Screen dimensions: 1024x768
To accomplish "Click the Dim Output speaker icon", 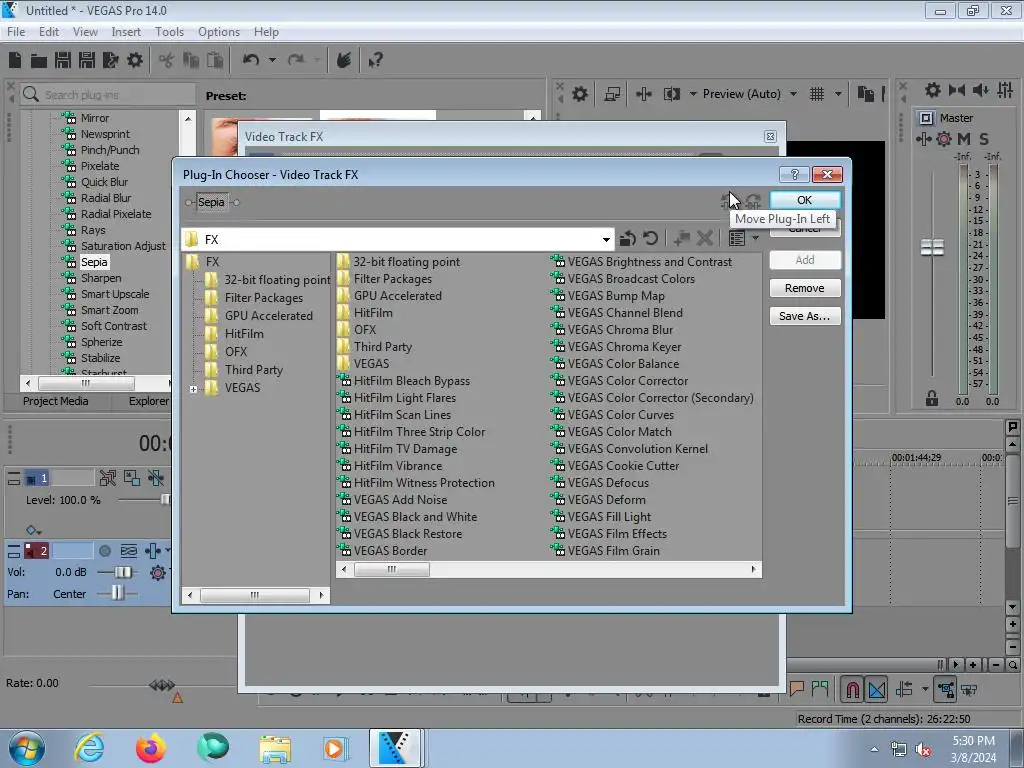I will (980, 90).
